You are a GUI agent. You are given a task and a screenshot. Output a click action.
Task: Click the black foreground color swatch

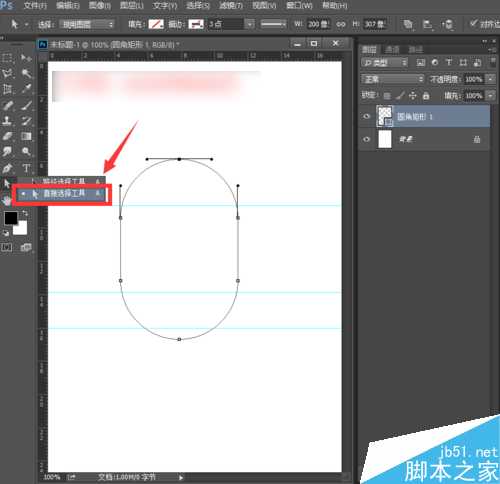11,218
